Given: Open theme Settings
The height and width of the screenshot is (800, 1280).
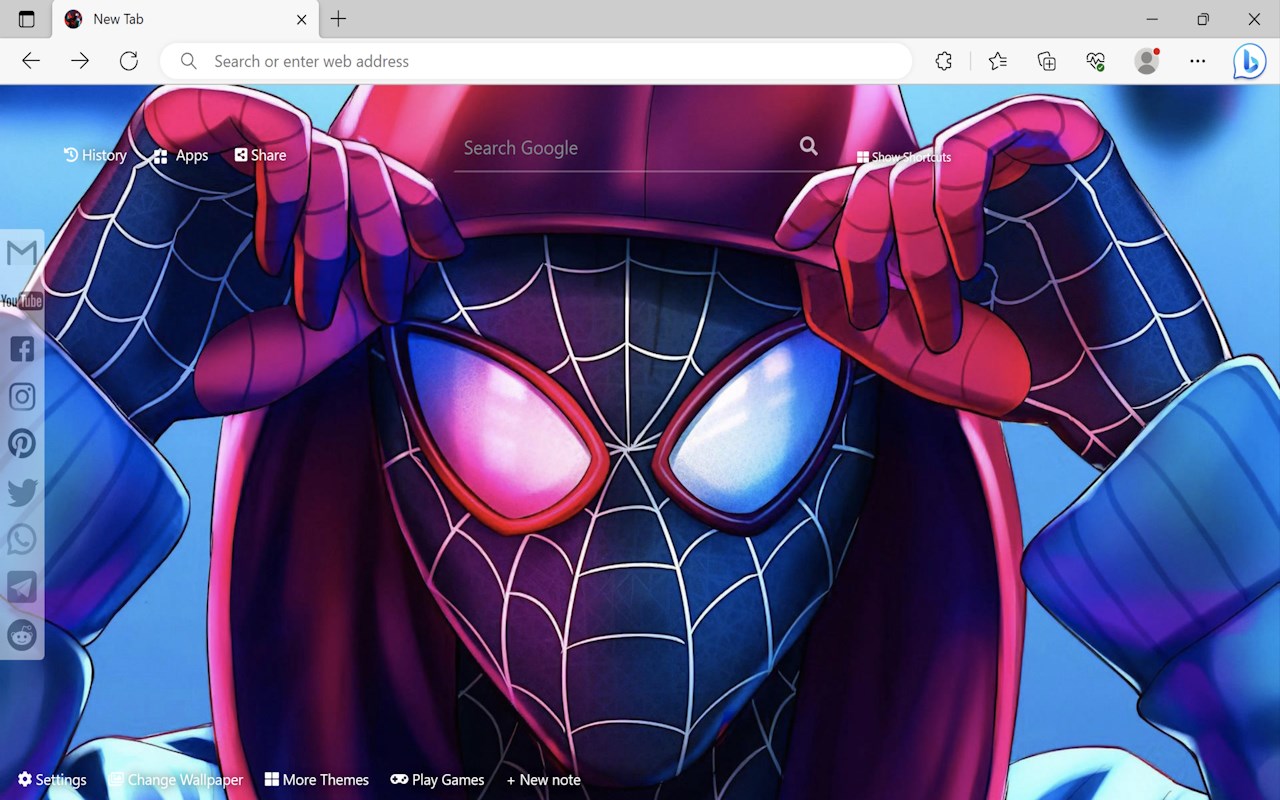Looking at the screenshot, I should tap(52, 780).
